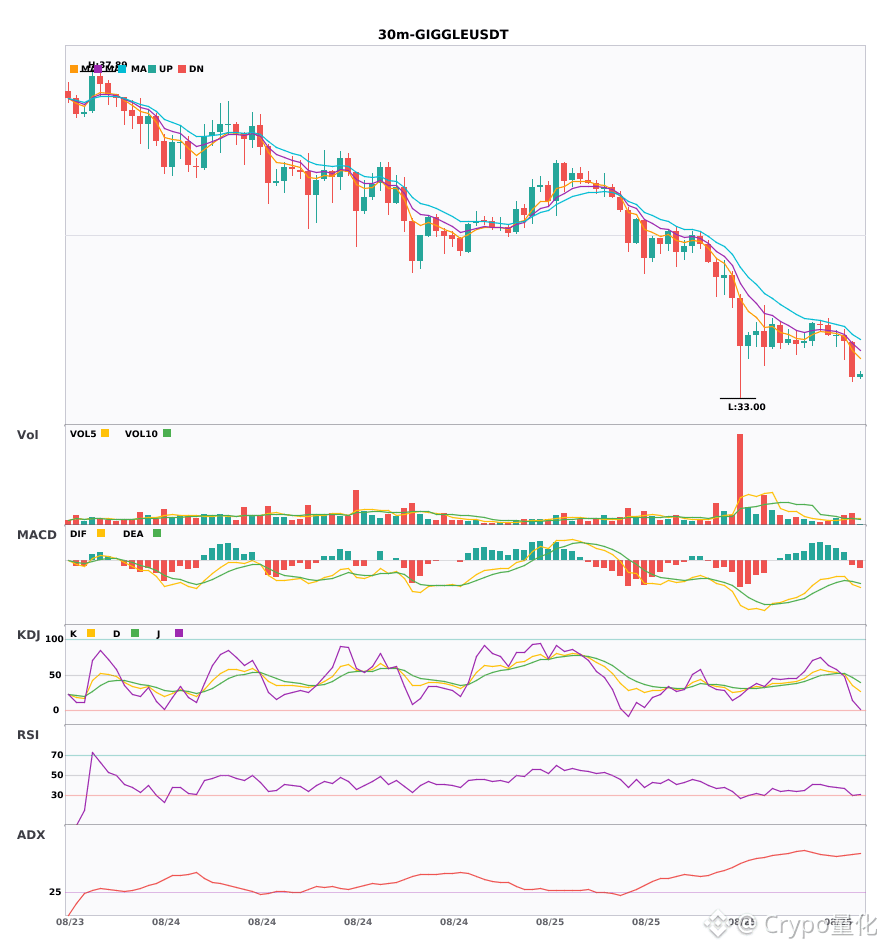Click the purple J legend swatch

[179, 633]
